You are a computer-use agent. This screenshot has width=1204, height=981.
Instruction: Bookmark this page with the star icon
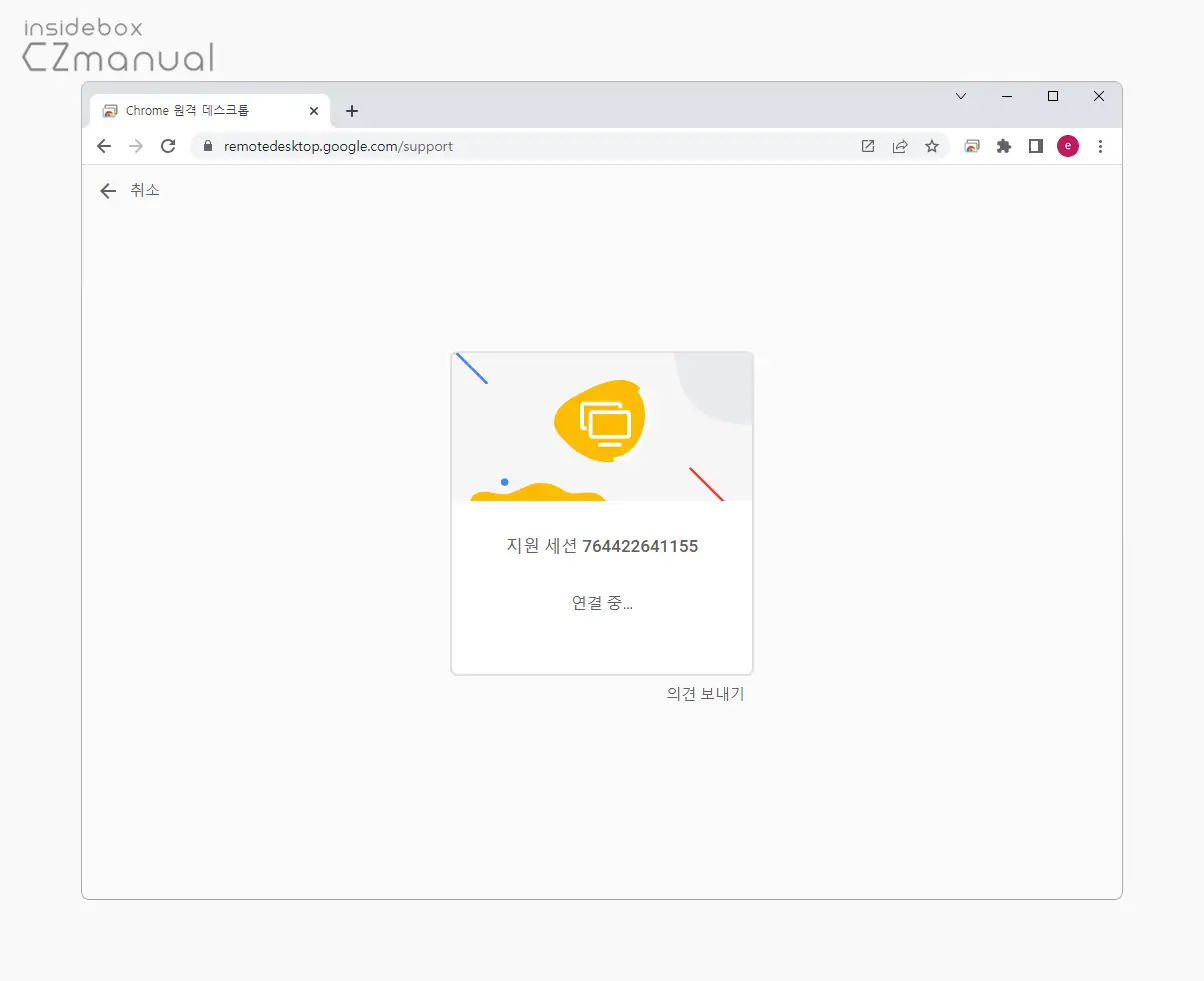(932, 146)
